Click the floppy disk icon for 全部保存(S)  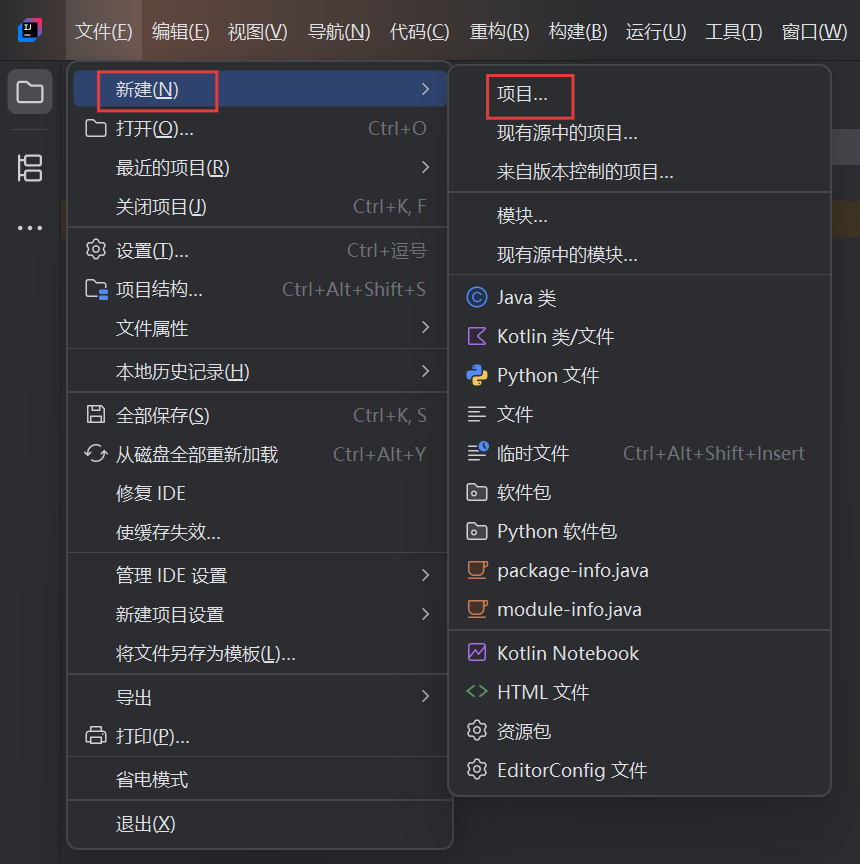(x=96, y=414)
